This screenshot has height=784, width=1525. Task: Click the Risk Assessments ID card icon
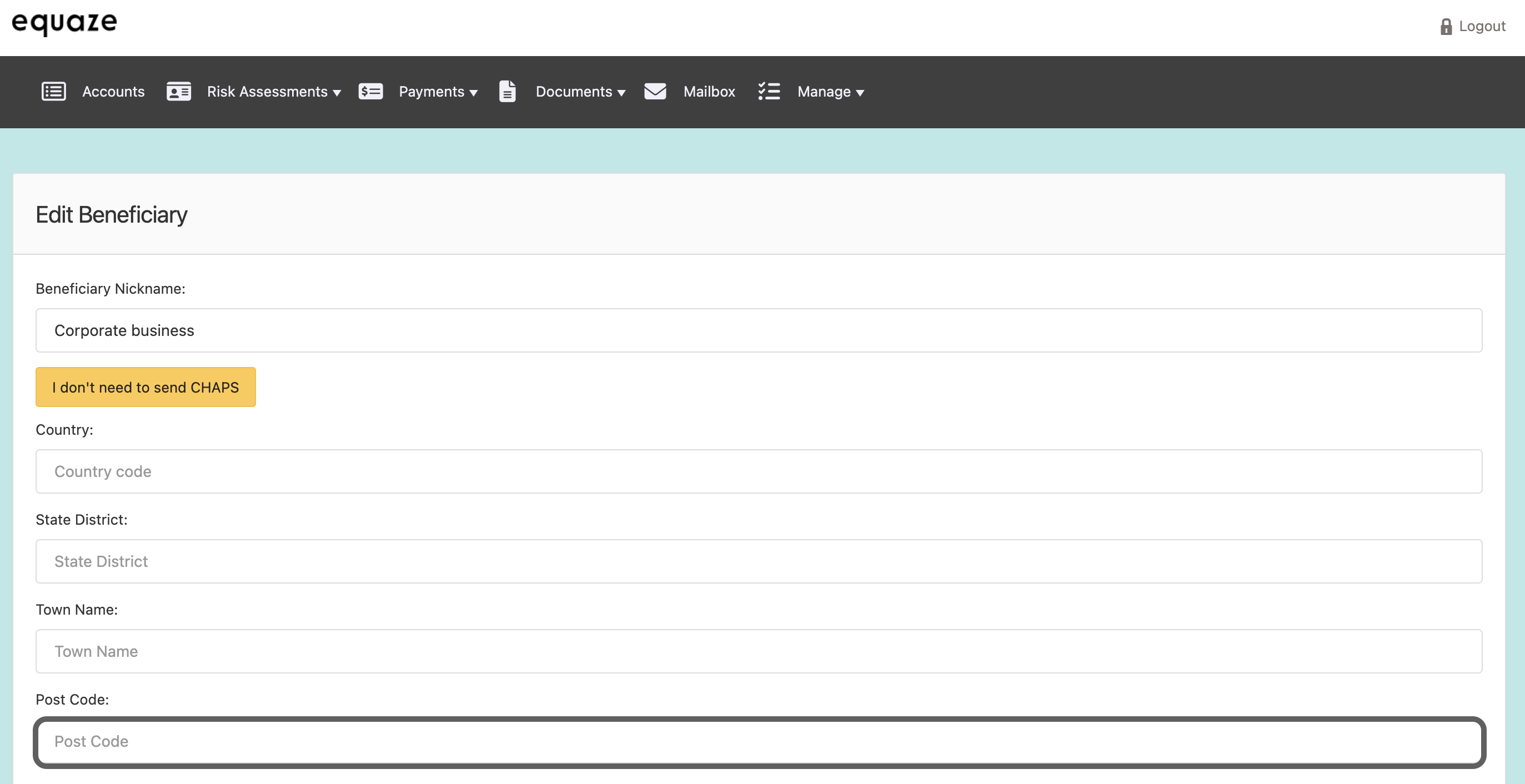[x=179, y=92]
